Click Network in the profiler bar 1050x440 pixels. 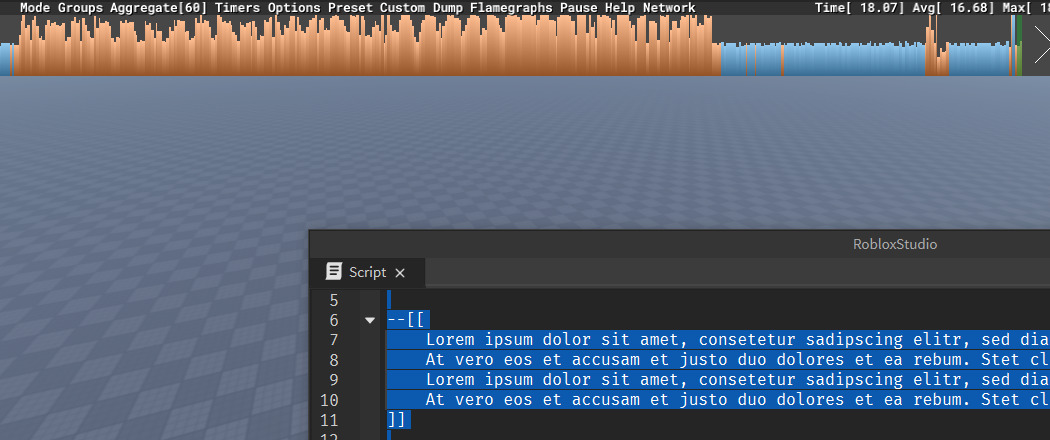(669, 8)
